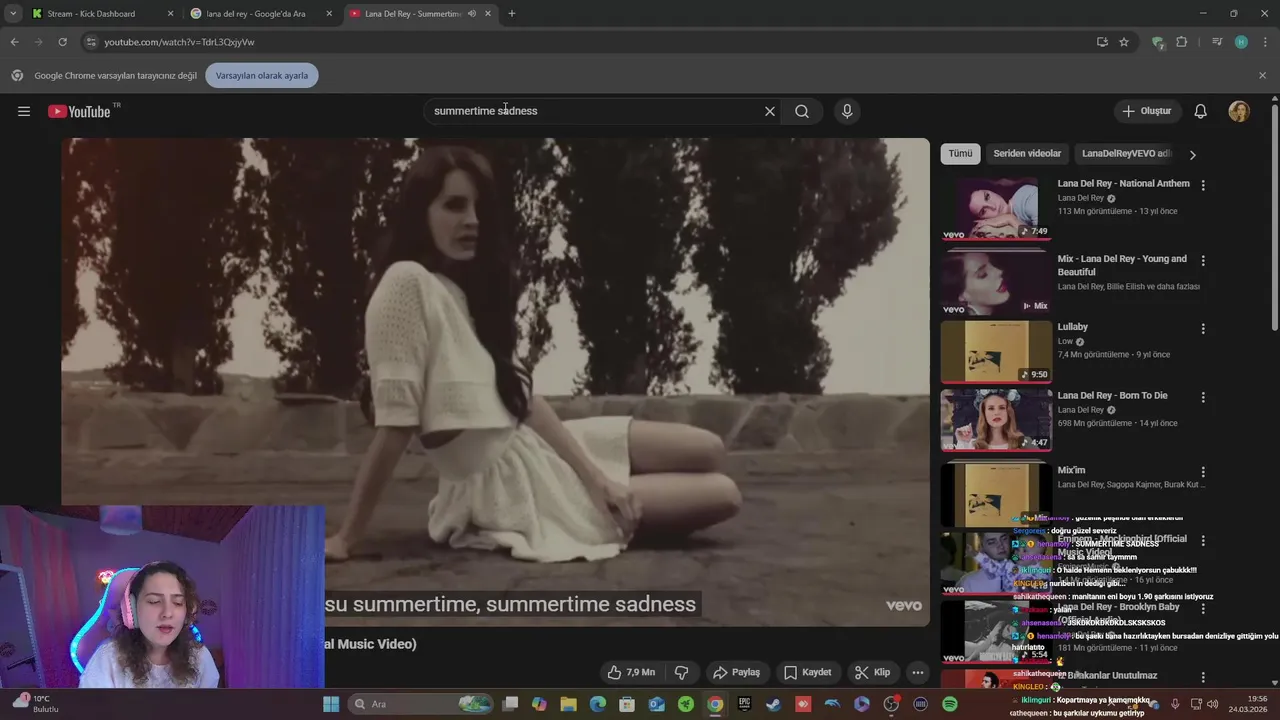1280x720 pixels.
Task: Open a new Chrome tab
Action: tap(512, 14)
